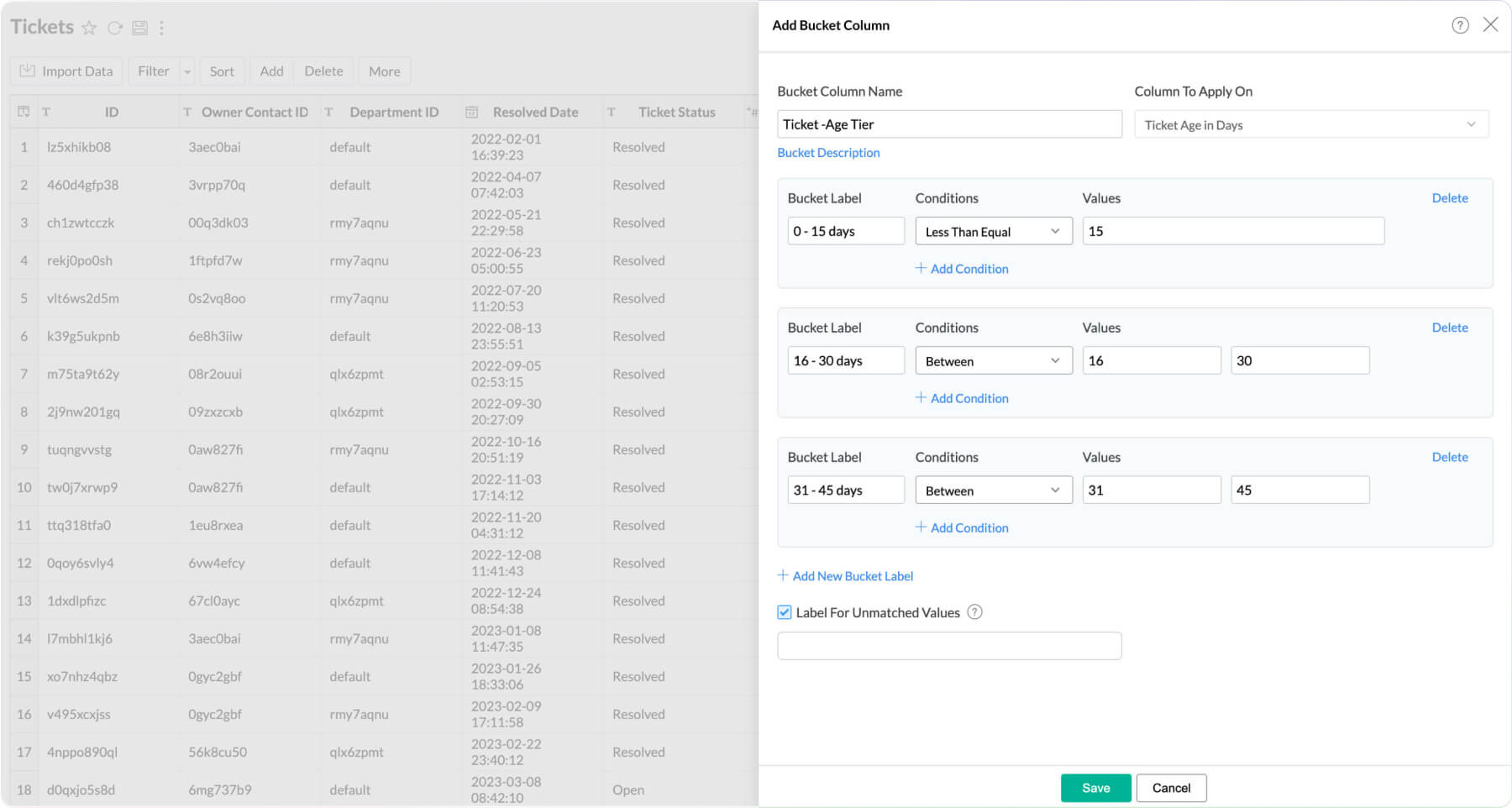Add Condition to the '0 - 15 days' bucket

coord(962,269)
